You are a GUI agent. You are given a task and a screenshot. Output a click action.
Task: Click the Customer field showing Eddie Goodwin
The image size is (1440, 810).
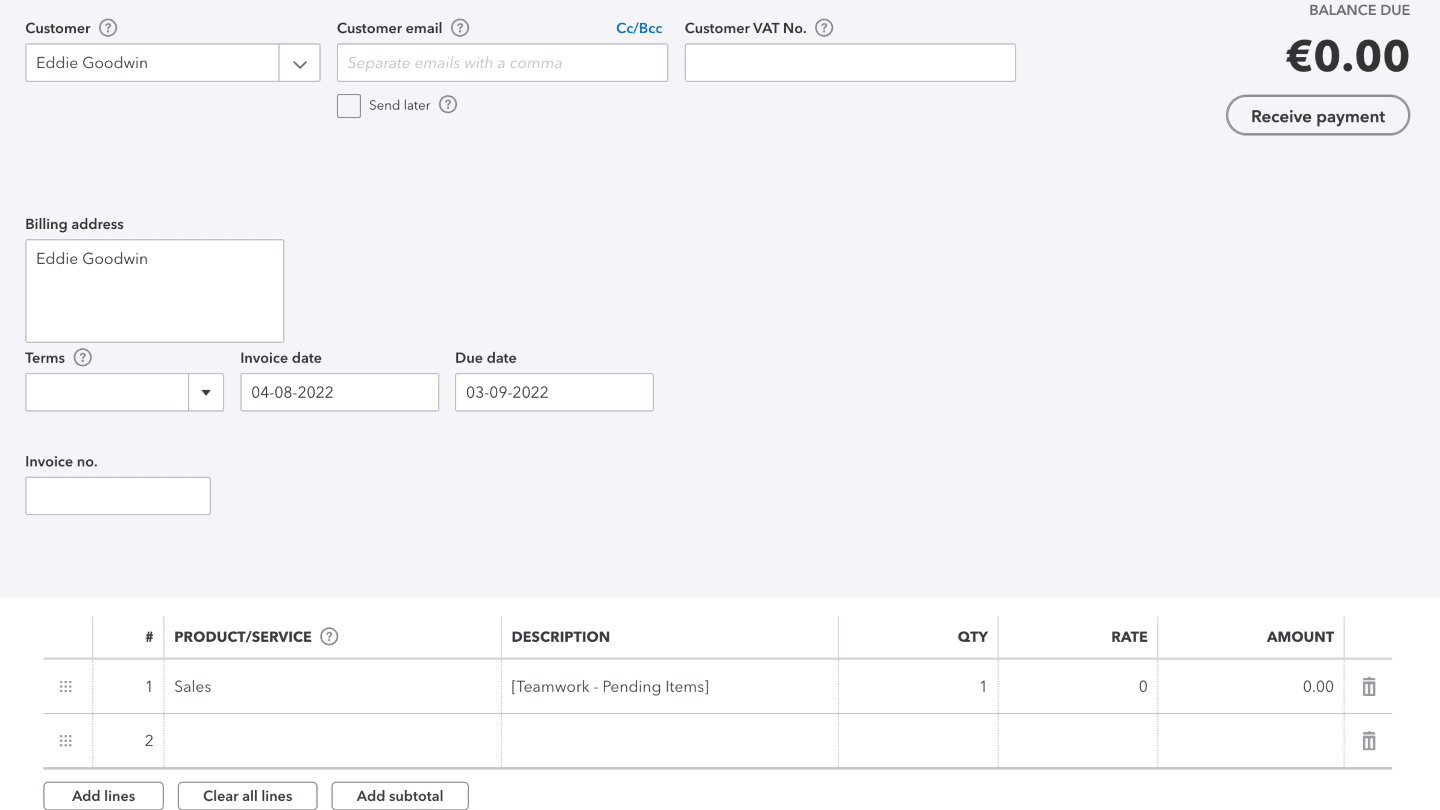(x=152, y=63)
